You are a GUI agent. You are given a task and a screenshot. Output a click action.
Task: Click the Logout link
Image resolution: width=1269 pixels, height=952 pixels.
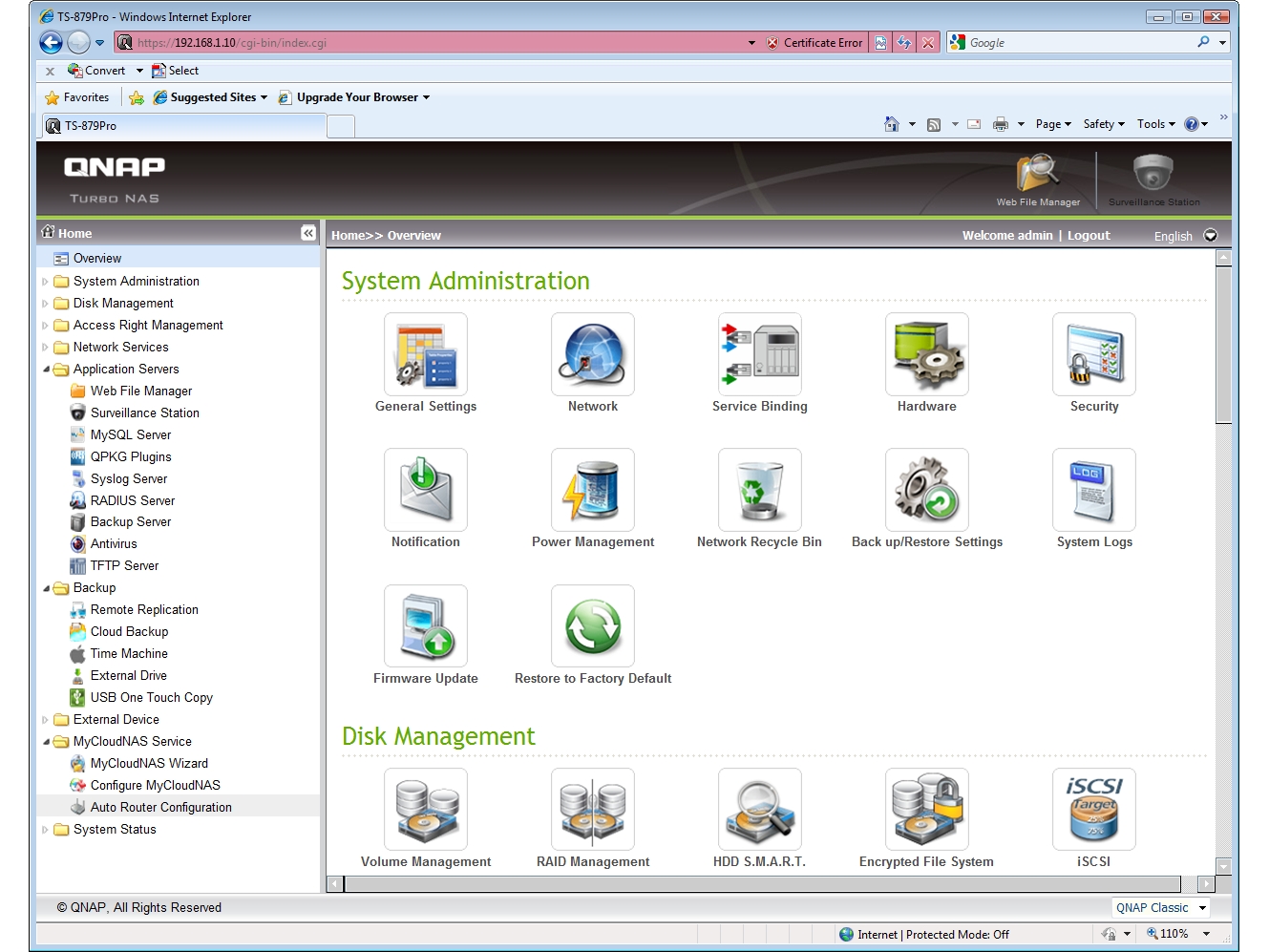click(x=1089, y=236)
